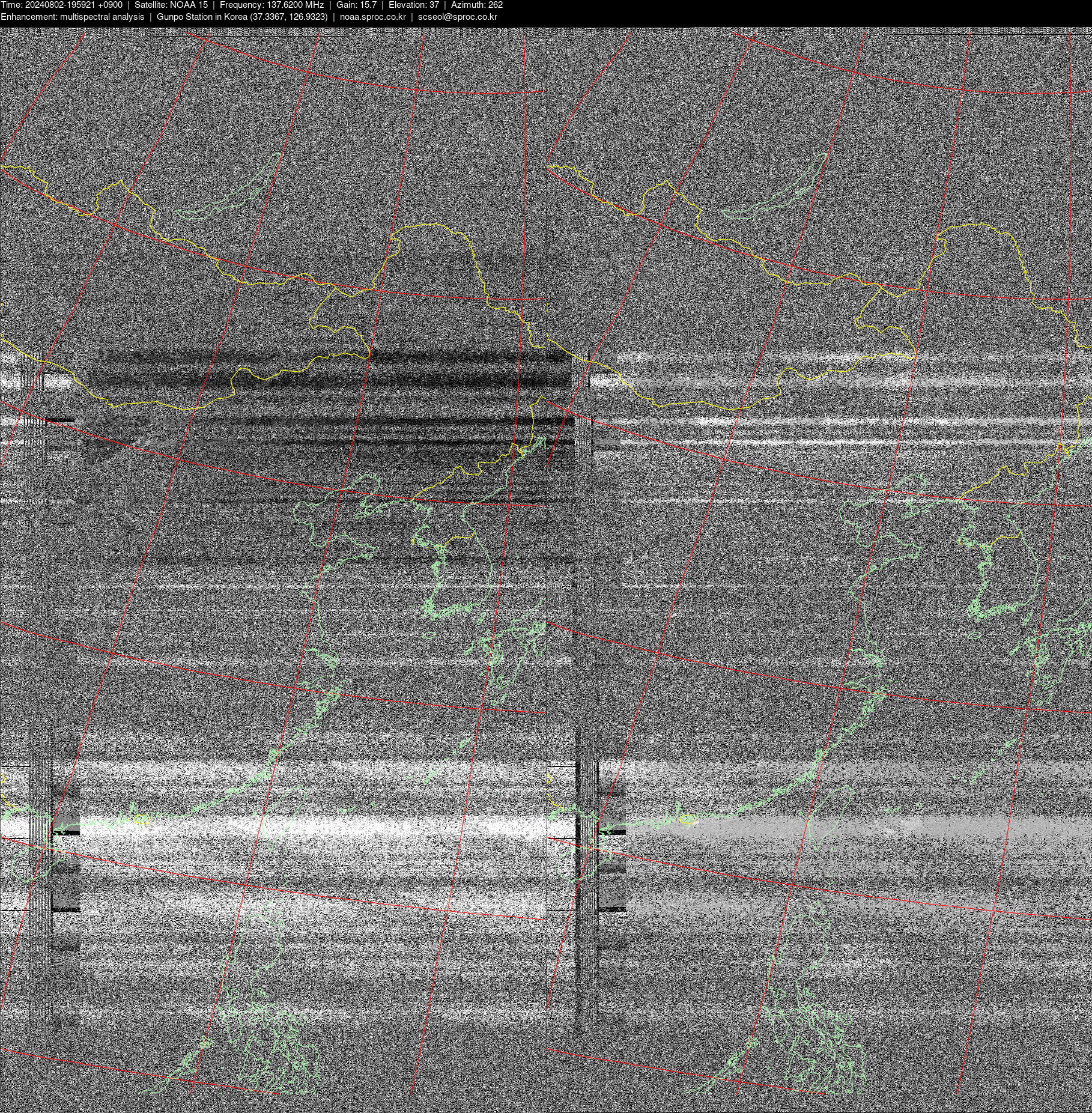Click the Time 20240802-195921 header text

tap(61, 5)
